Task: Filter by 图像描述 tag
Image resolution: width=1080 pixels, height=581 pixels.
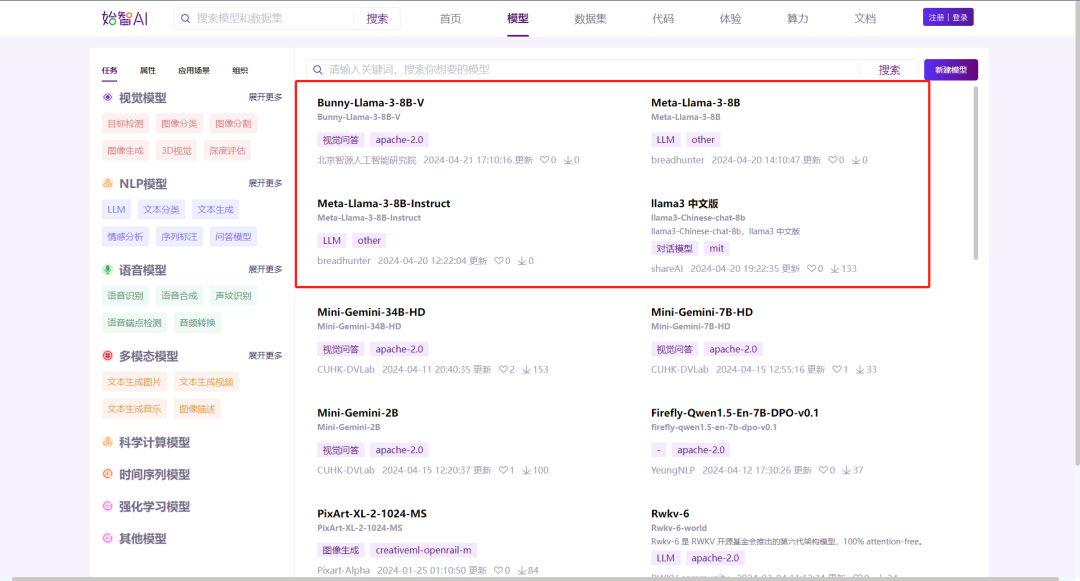Action: point(197,409)
